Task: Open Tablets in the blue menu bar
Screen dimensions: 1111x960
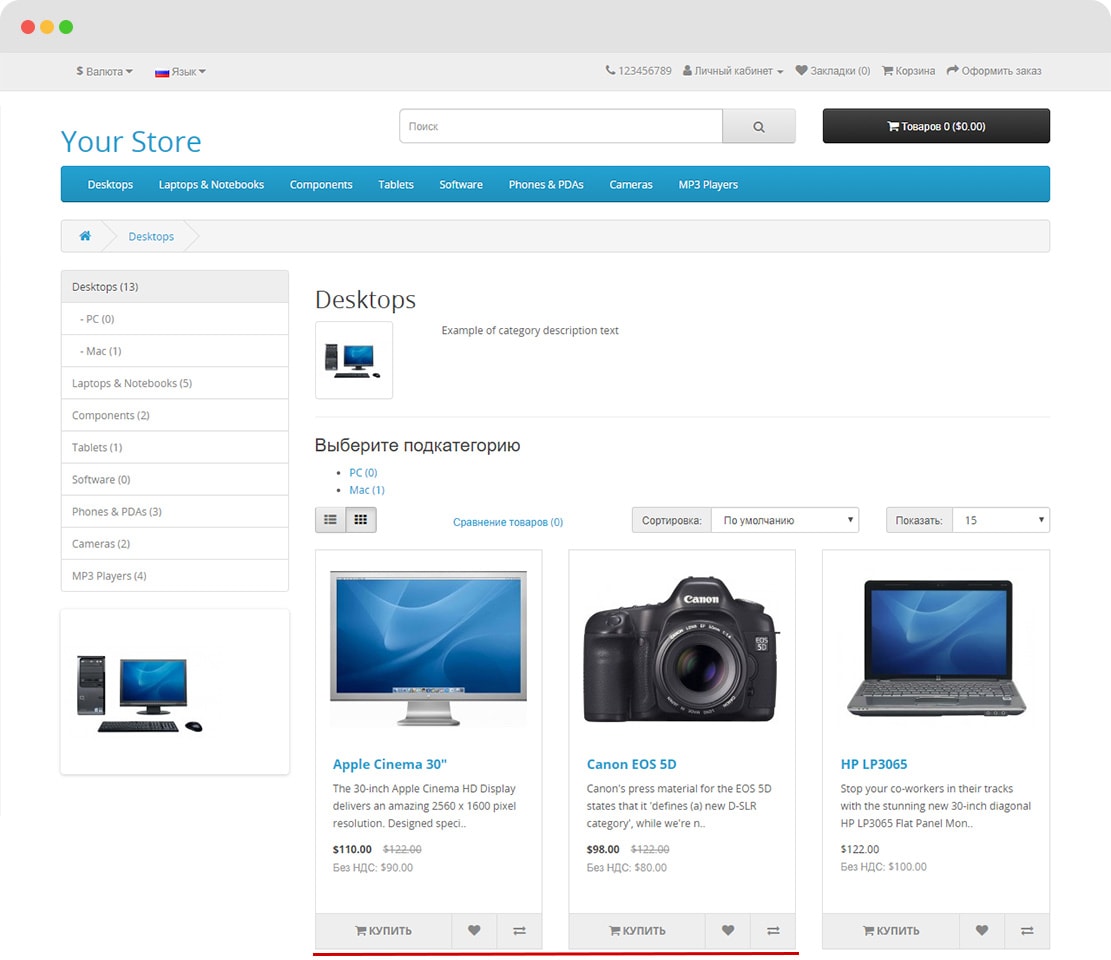Action: [x=395, y=184]
